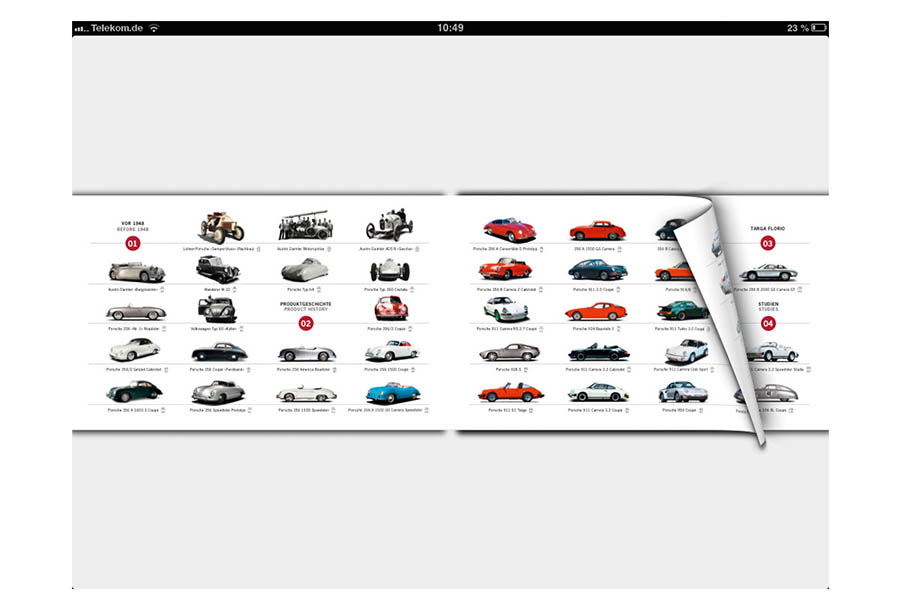Open the dark green Porsche 356 A Coupé image
The height and width of the screenshot is (610, 901).
134,392
